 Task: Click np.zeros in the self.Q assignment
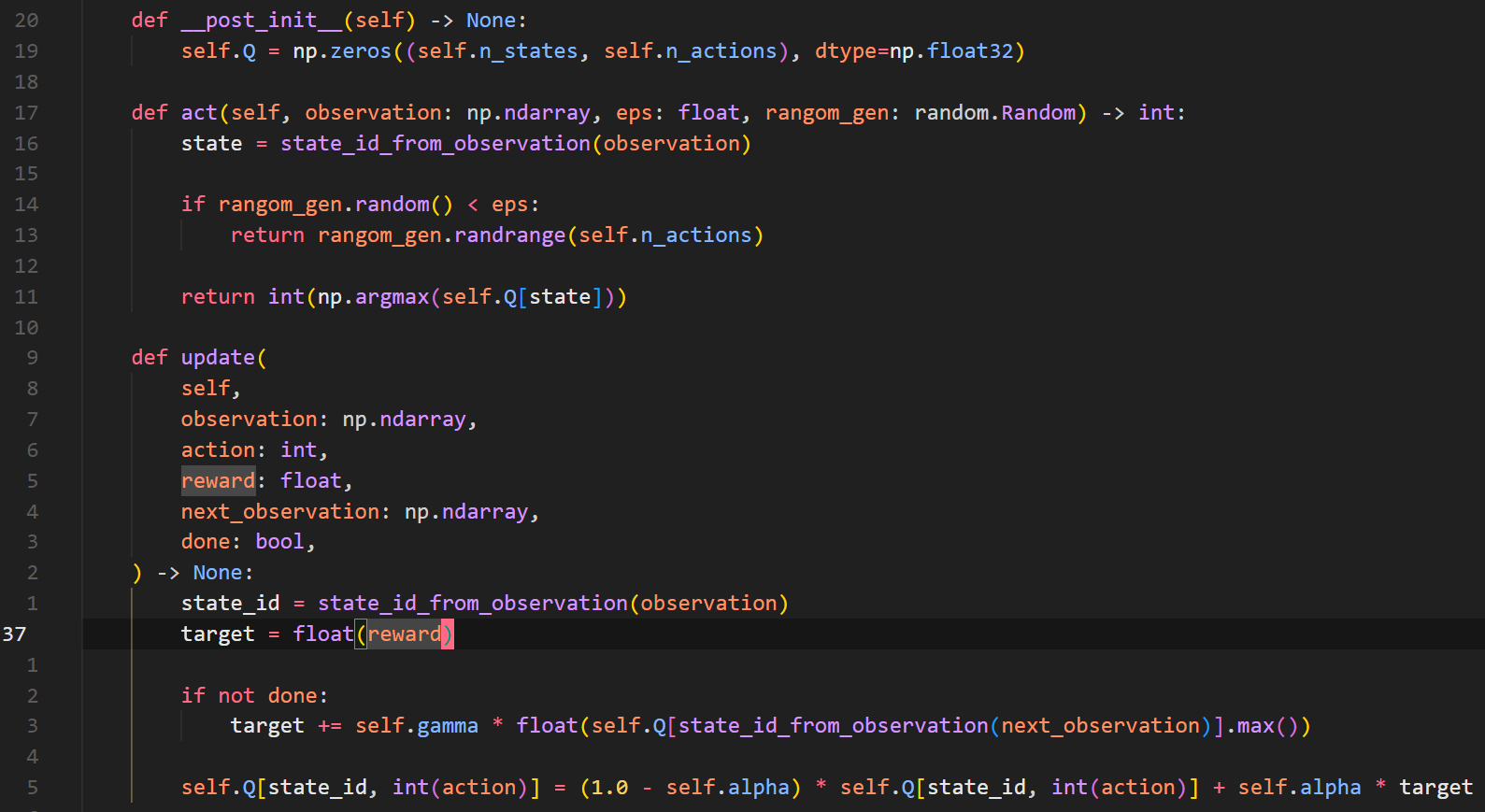[342, 51]
